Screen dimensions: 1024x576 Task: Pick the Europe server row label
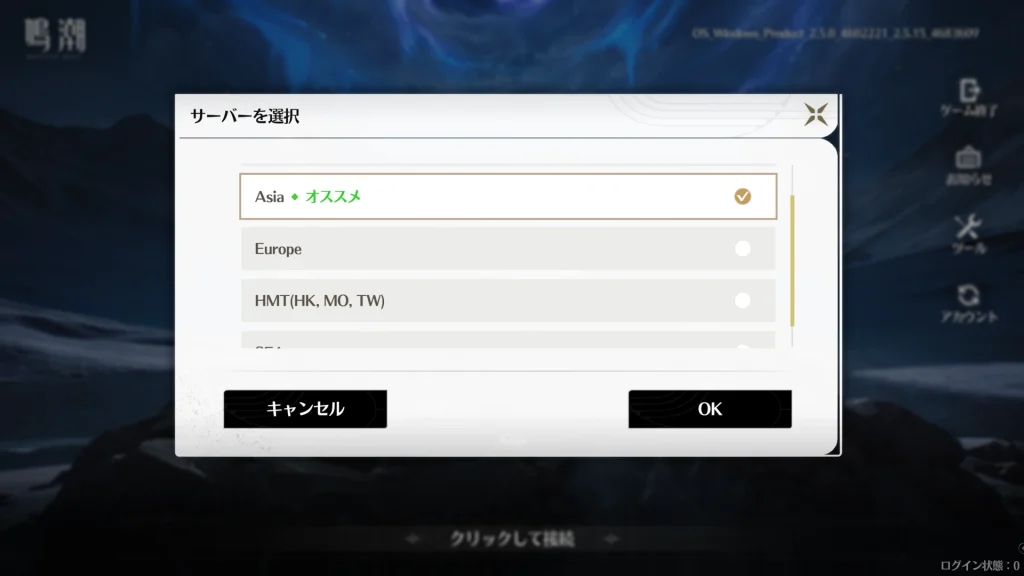tap(278, 249)
